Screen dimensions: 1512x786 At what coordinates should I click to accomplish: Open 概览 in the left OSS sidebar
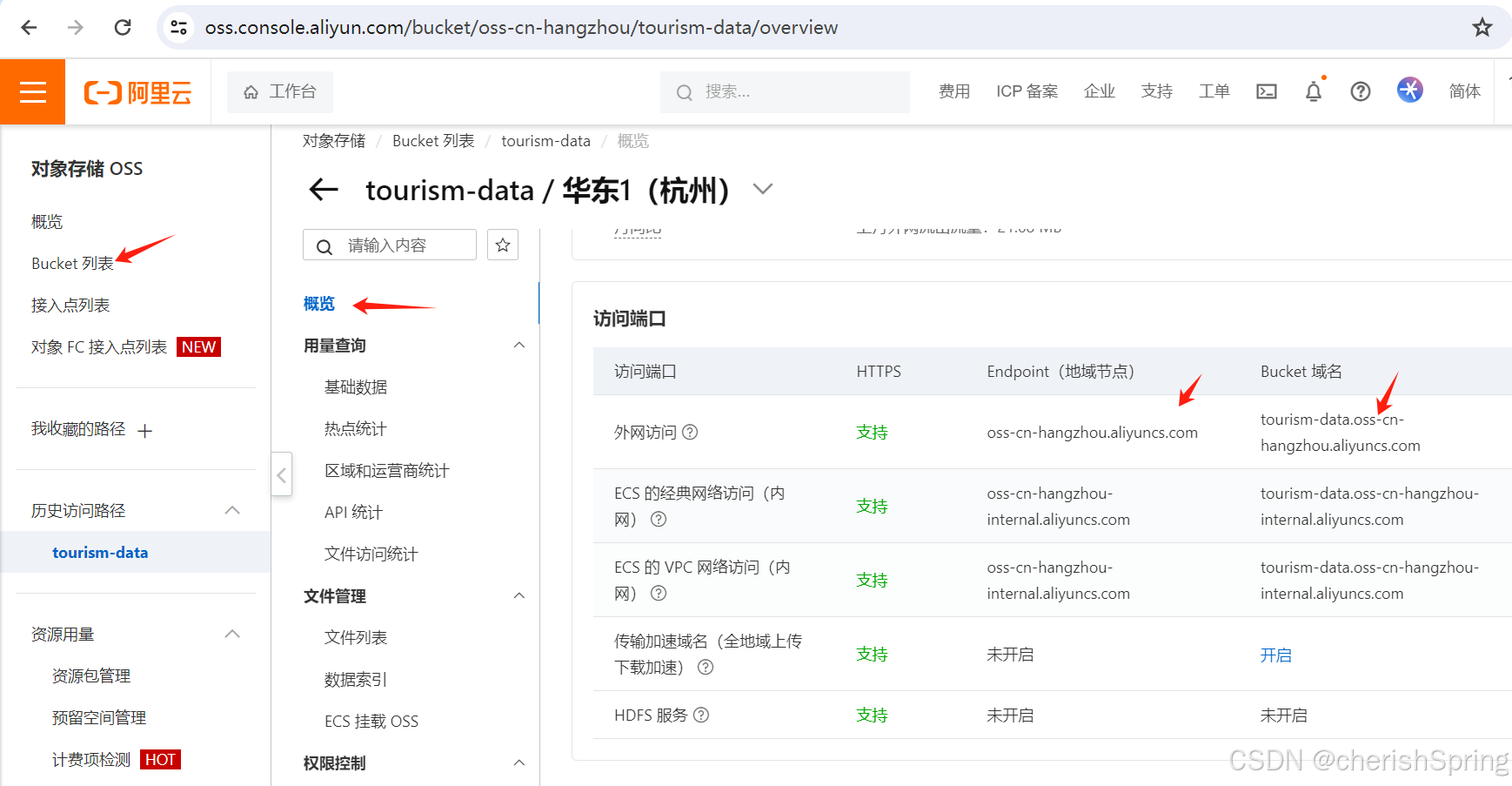(47, 222)
